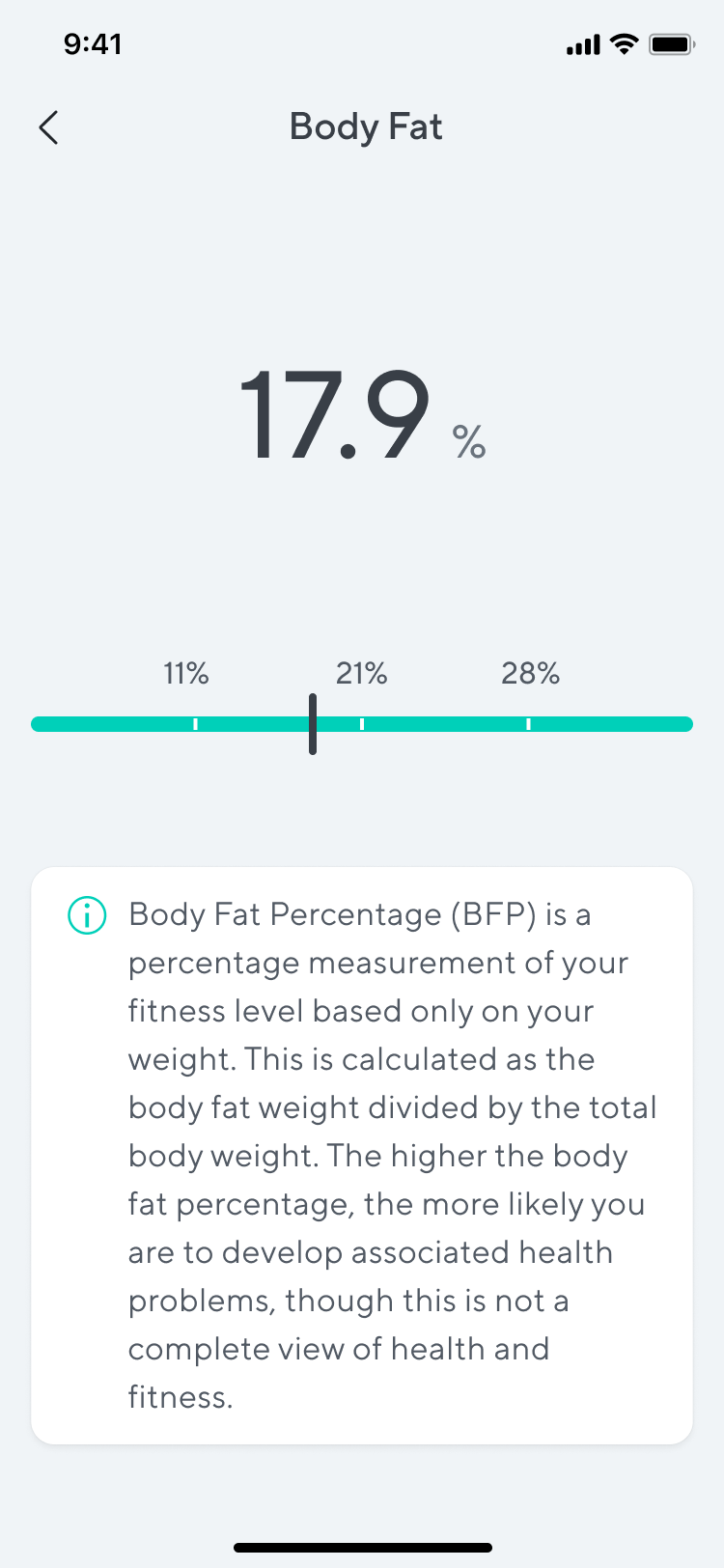This screenshot has width=724, height=1568.
Task: Click the 11% label above the scale
Action: (185, 673)
